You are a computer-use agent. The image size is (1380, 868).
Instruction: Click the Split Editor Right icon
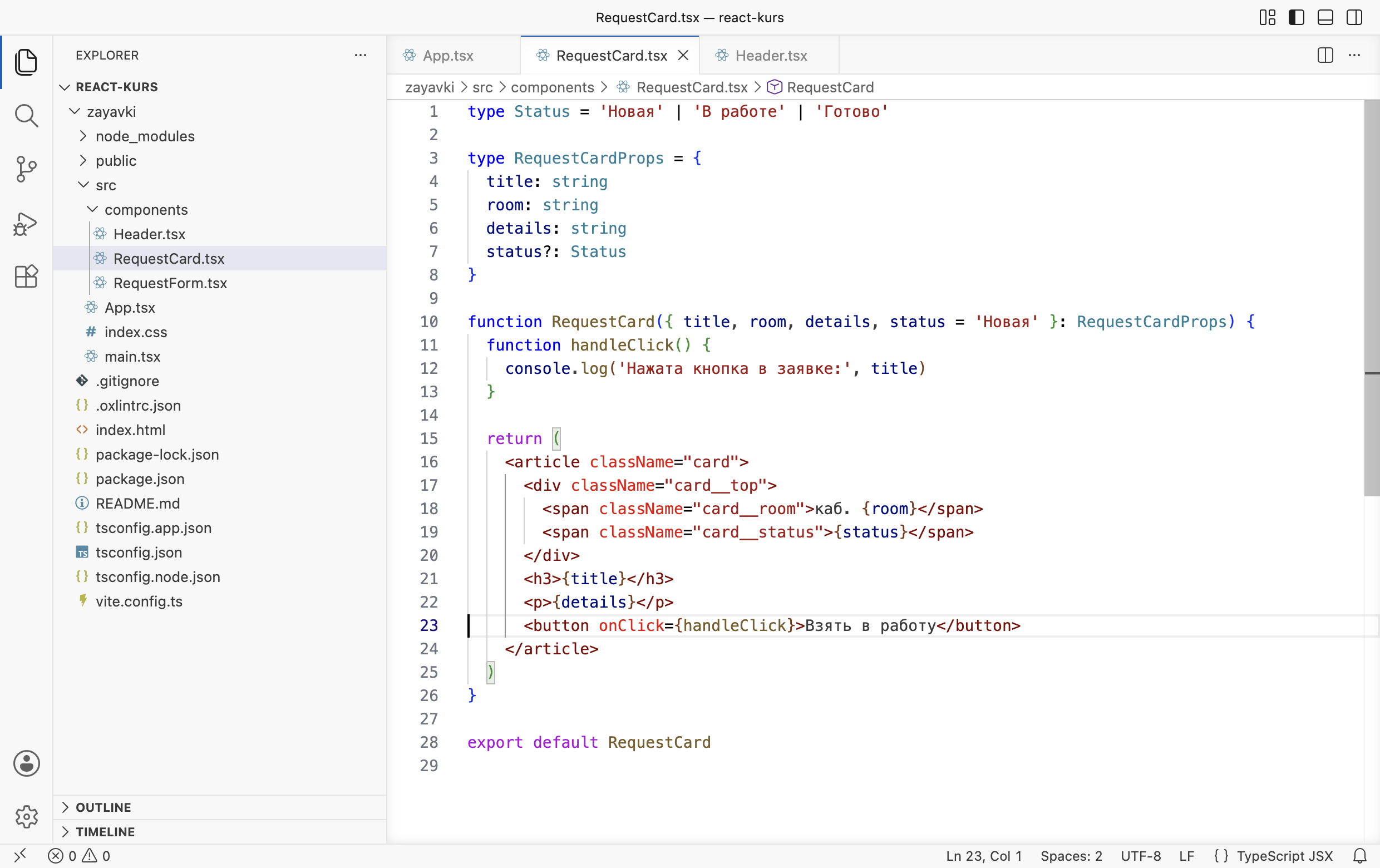(x=1325, y=55)
